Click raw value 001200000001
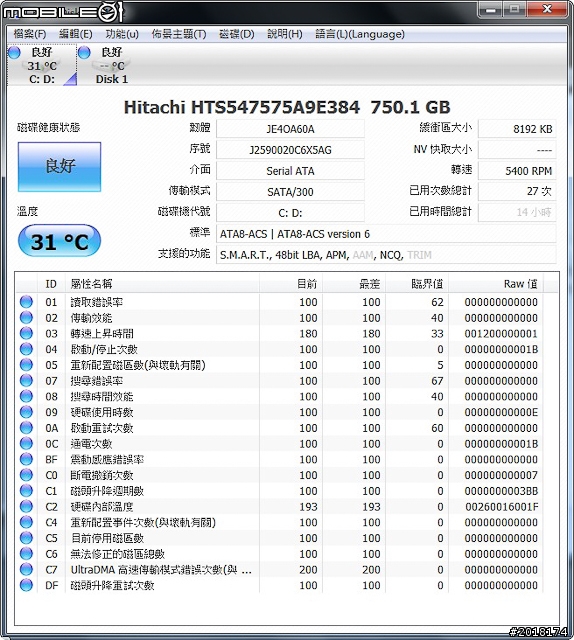 click(x=501, y=333)
